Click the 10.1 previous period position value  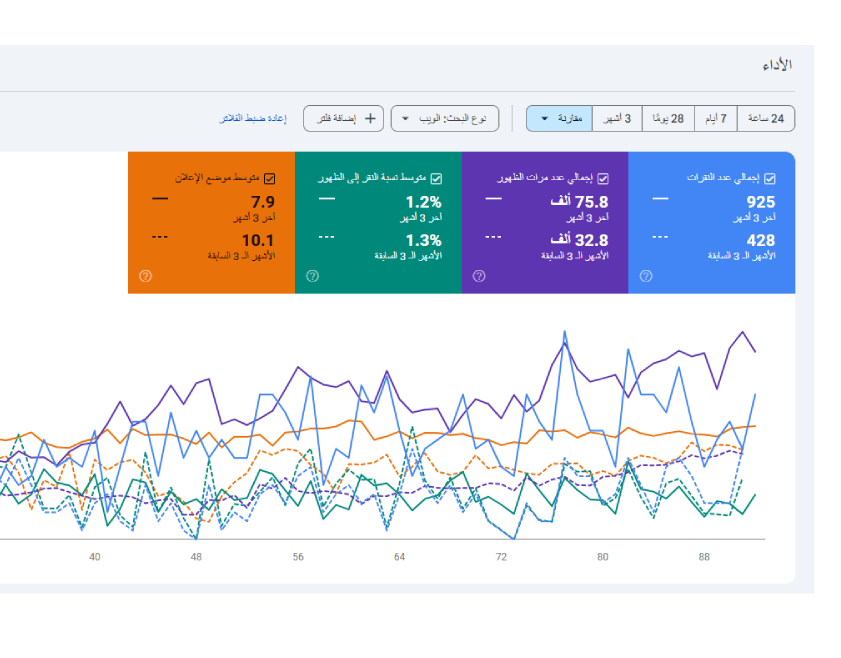(x=258, y=240)
